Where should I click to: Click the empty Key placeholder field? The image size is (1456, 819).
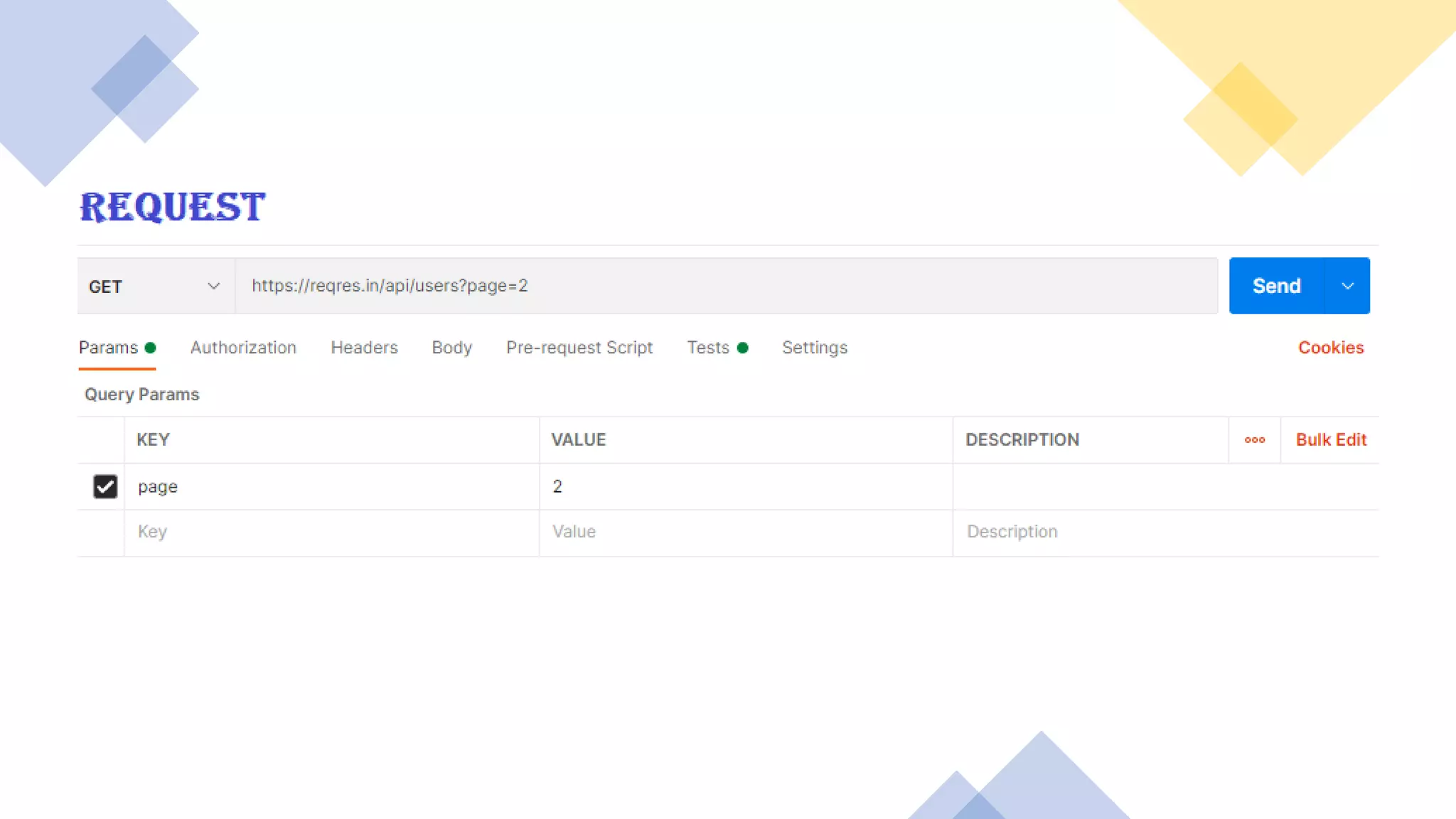[331, 532]
